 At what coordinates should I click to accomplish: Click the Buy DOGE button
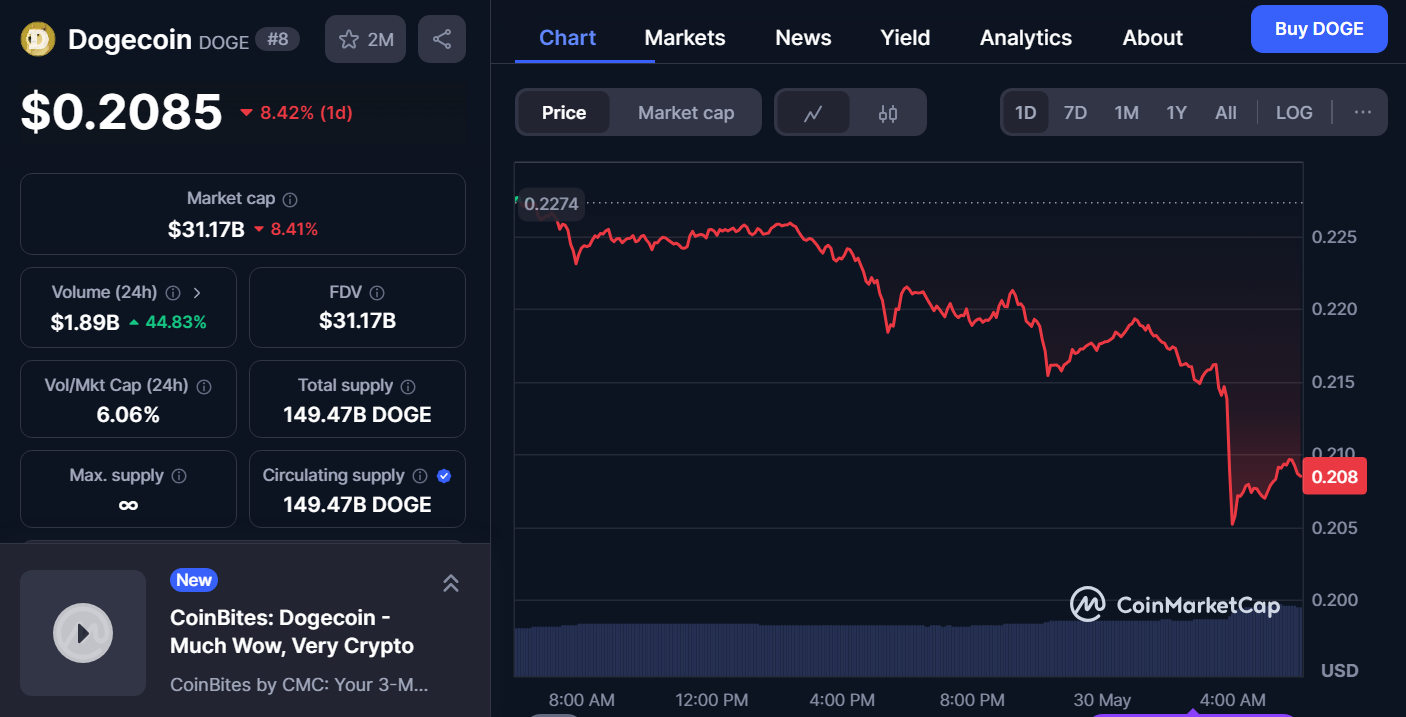[x=1319, y=29]
